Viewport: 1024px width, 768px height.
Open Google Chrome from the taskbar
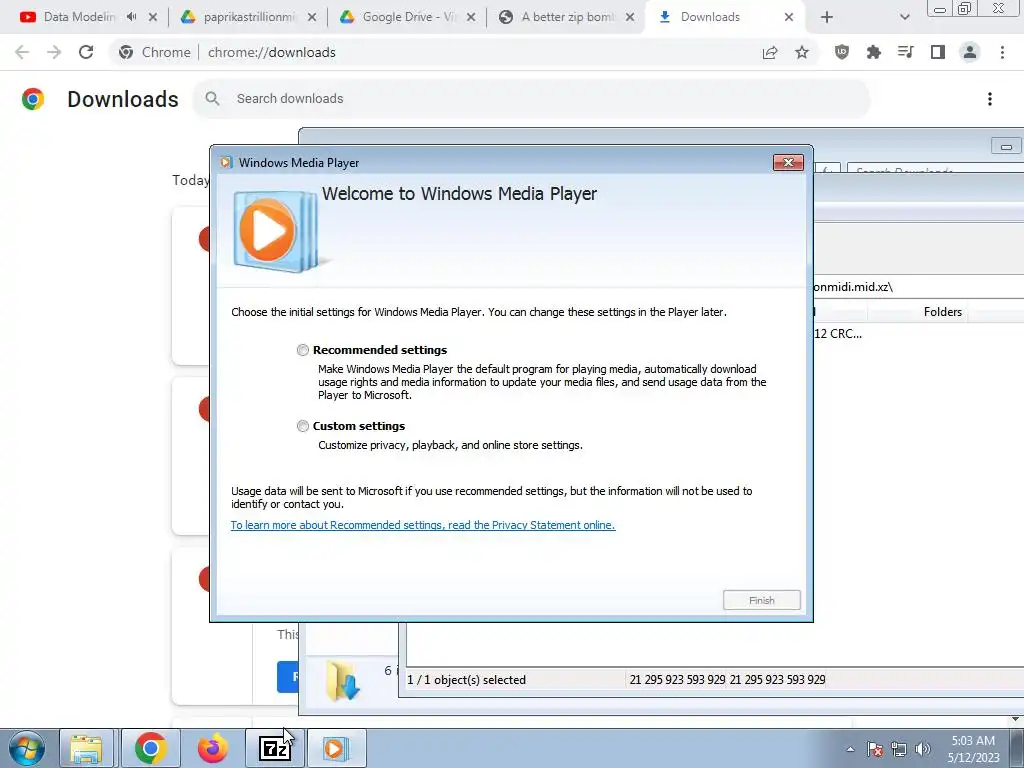click(x=150, y=748)
